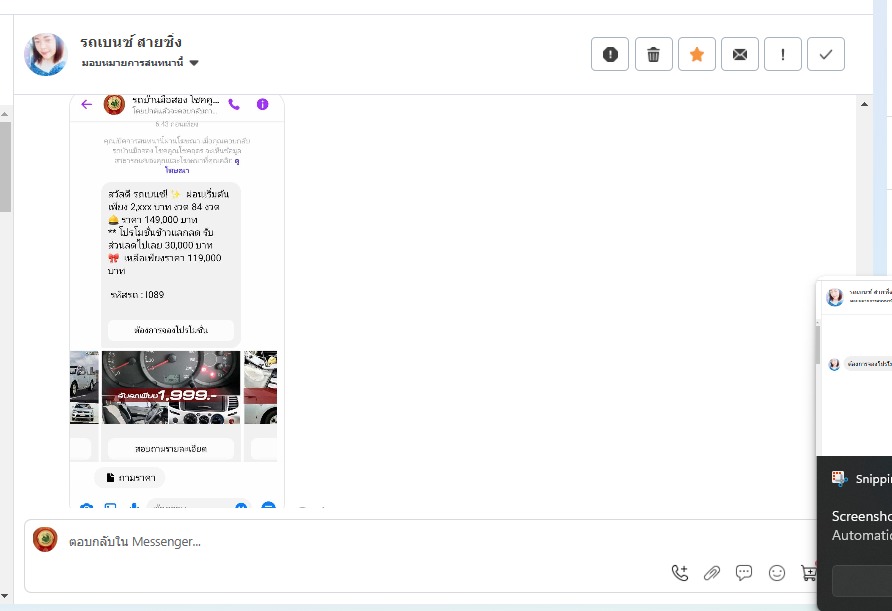Click the spam report icon button
The width and height of the screenshot is (892, 611).
pyautogui.click(x=610, y=54)
